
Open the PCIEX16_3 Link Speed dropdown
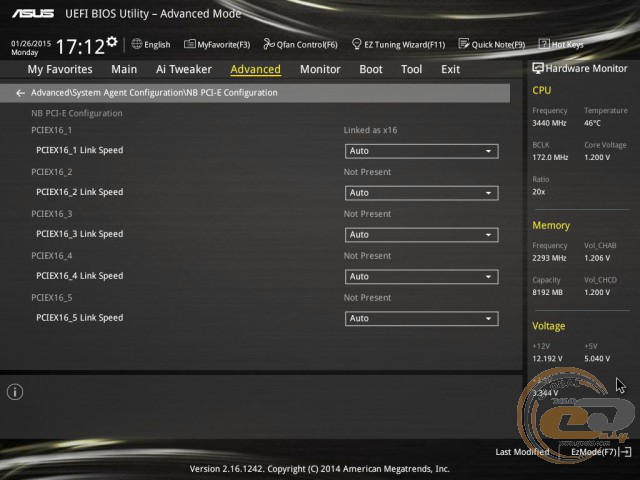pos(422,235)
